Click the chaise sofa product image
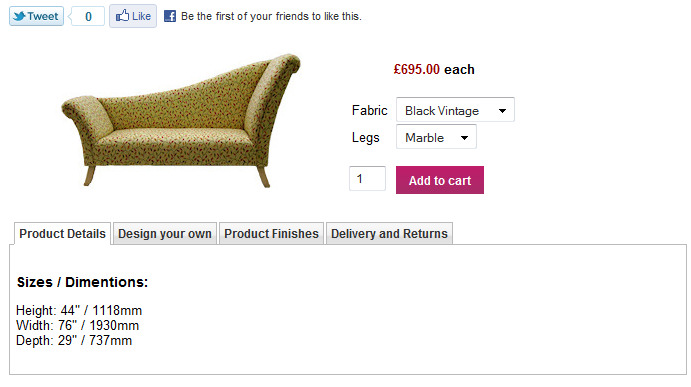Viewport: 691px width, 387px height. [x=181, y=121]
